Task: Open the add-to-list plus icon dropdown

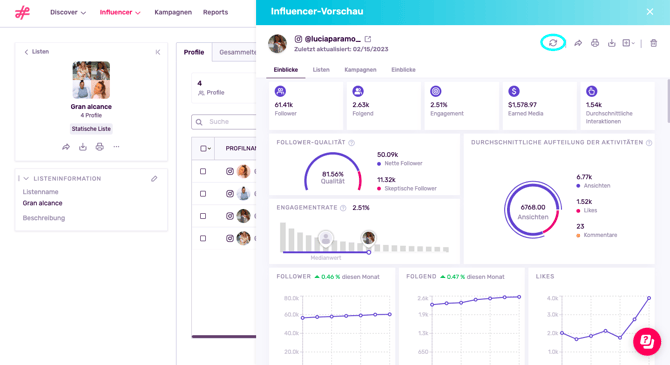Action: [628, 43]
